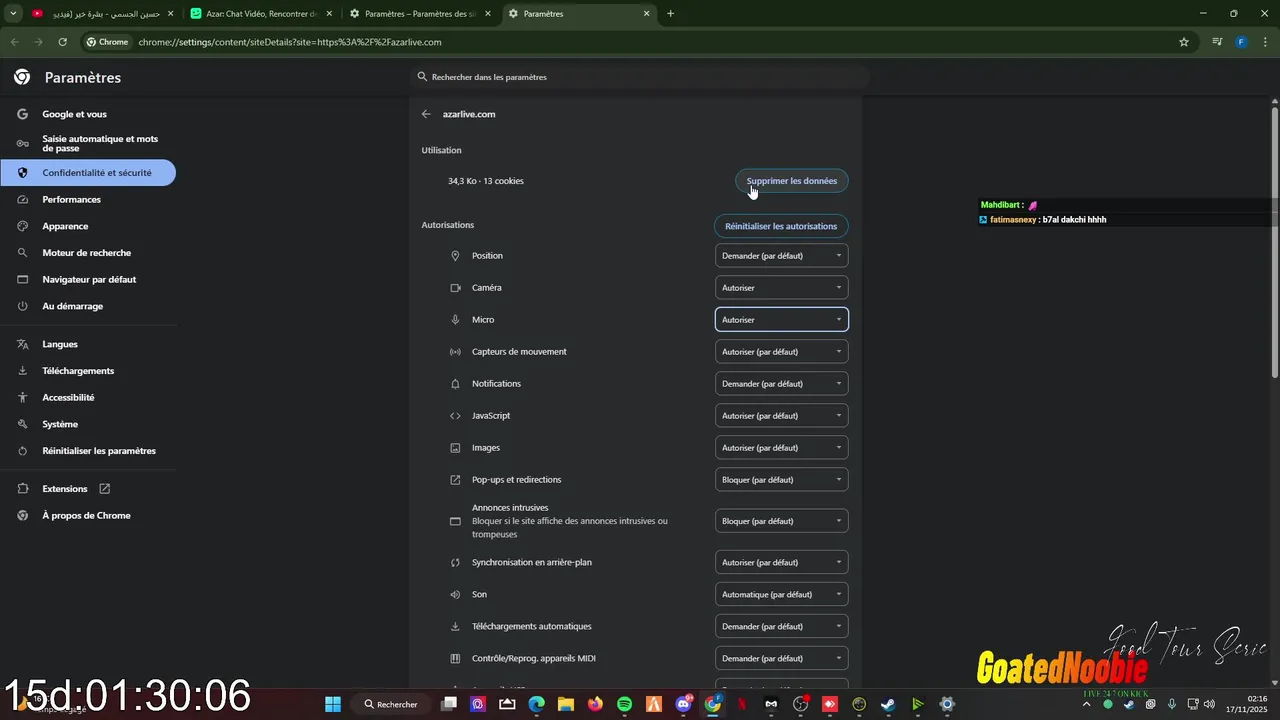Open the Performances settings section
This screenshot has height=720, width=1280.
88,200
